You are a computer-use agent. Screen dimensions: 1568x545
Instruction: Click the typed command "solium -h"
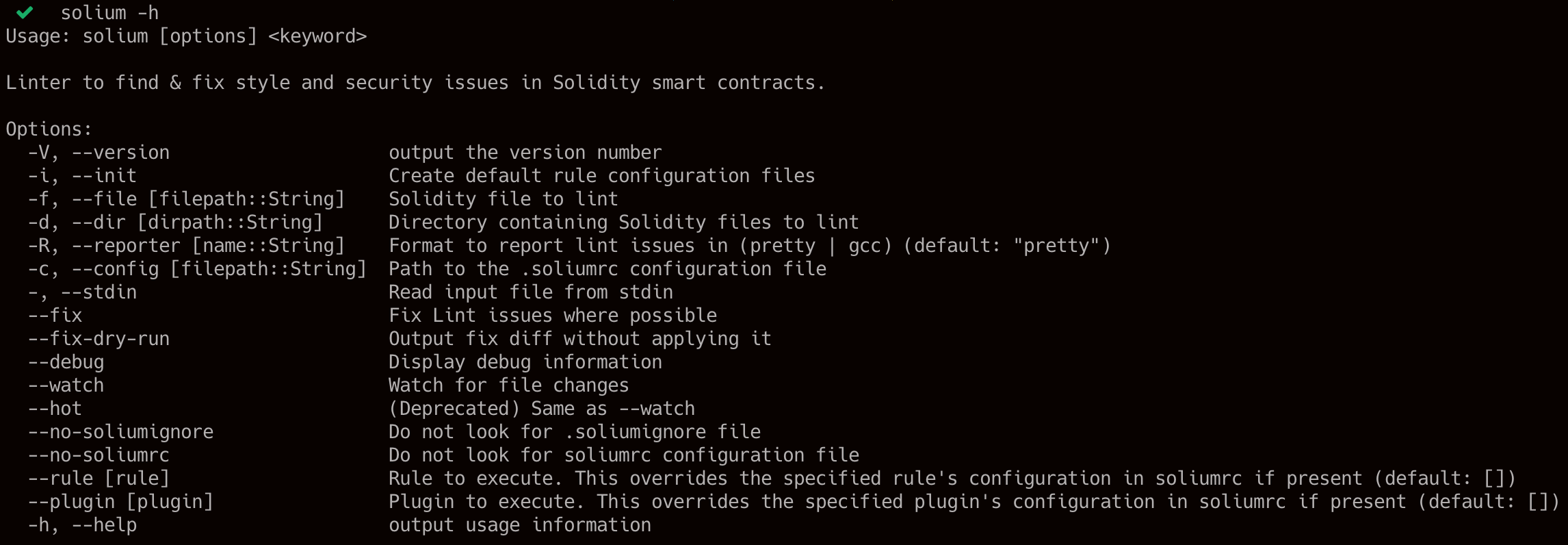coord(109,12)
